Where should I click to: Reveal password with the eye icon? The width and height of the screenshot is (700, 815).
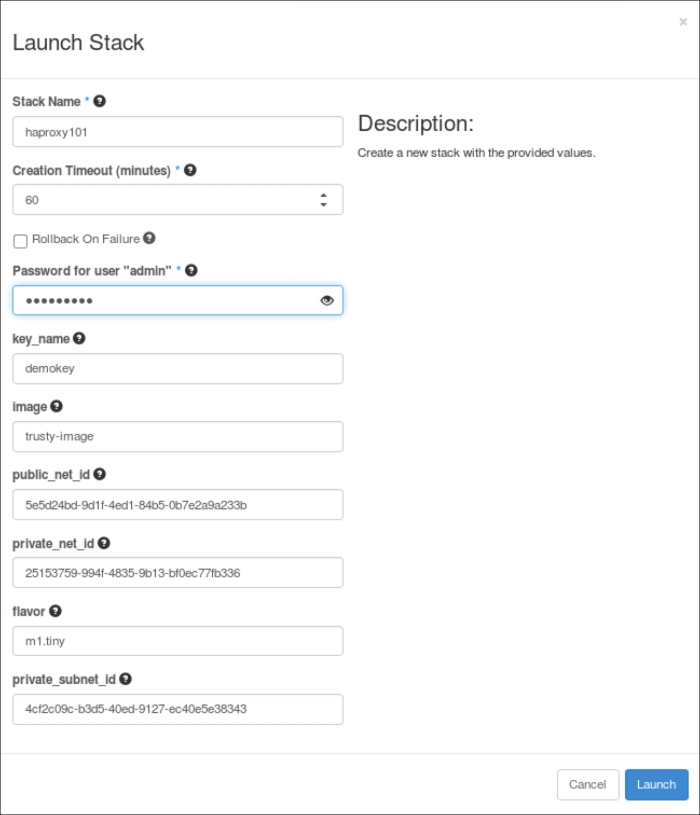[326, 300]
